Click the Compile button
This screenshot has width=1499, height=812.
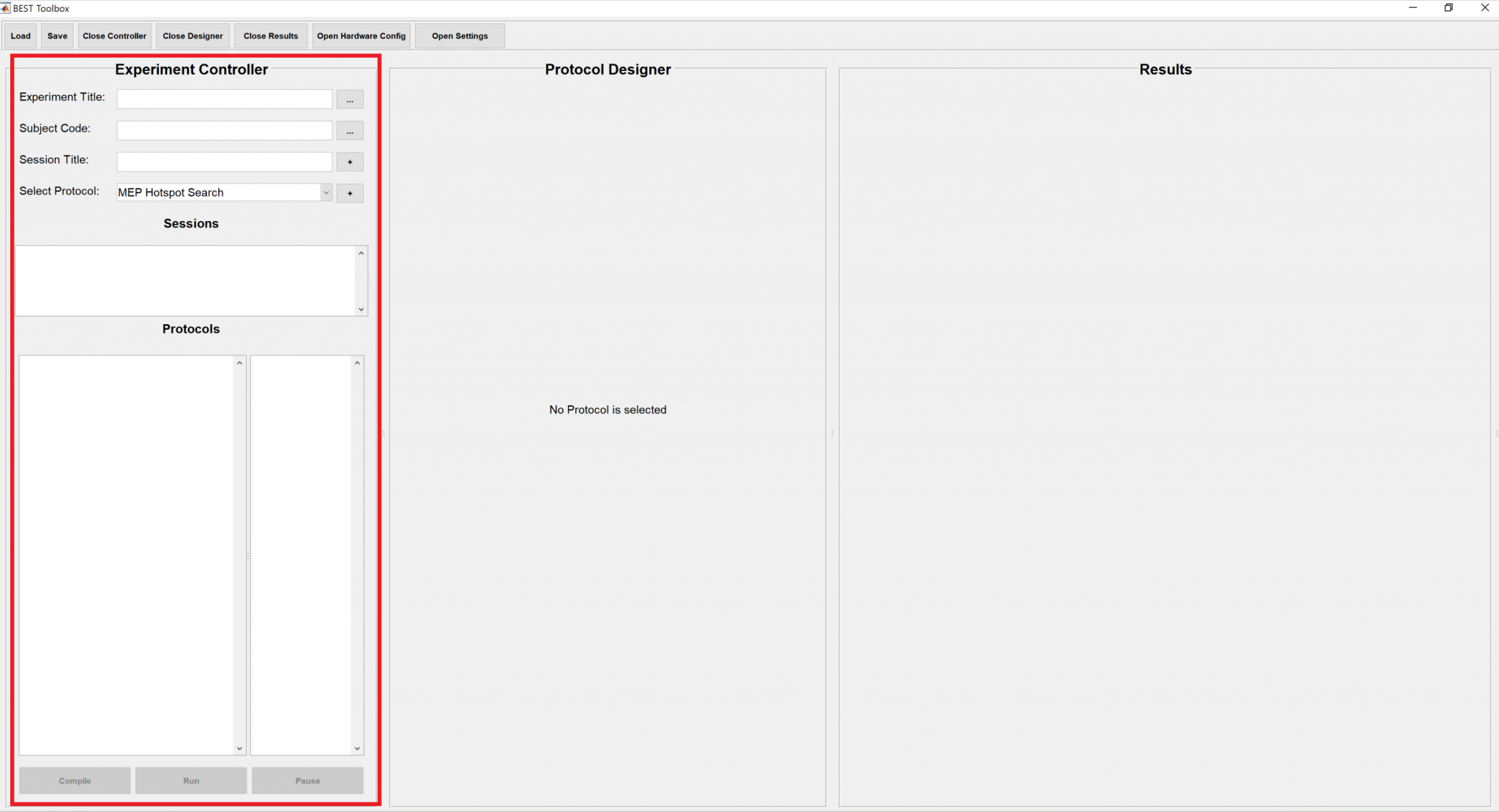tap(75, 781)
